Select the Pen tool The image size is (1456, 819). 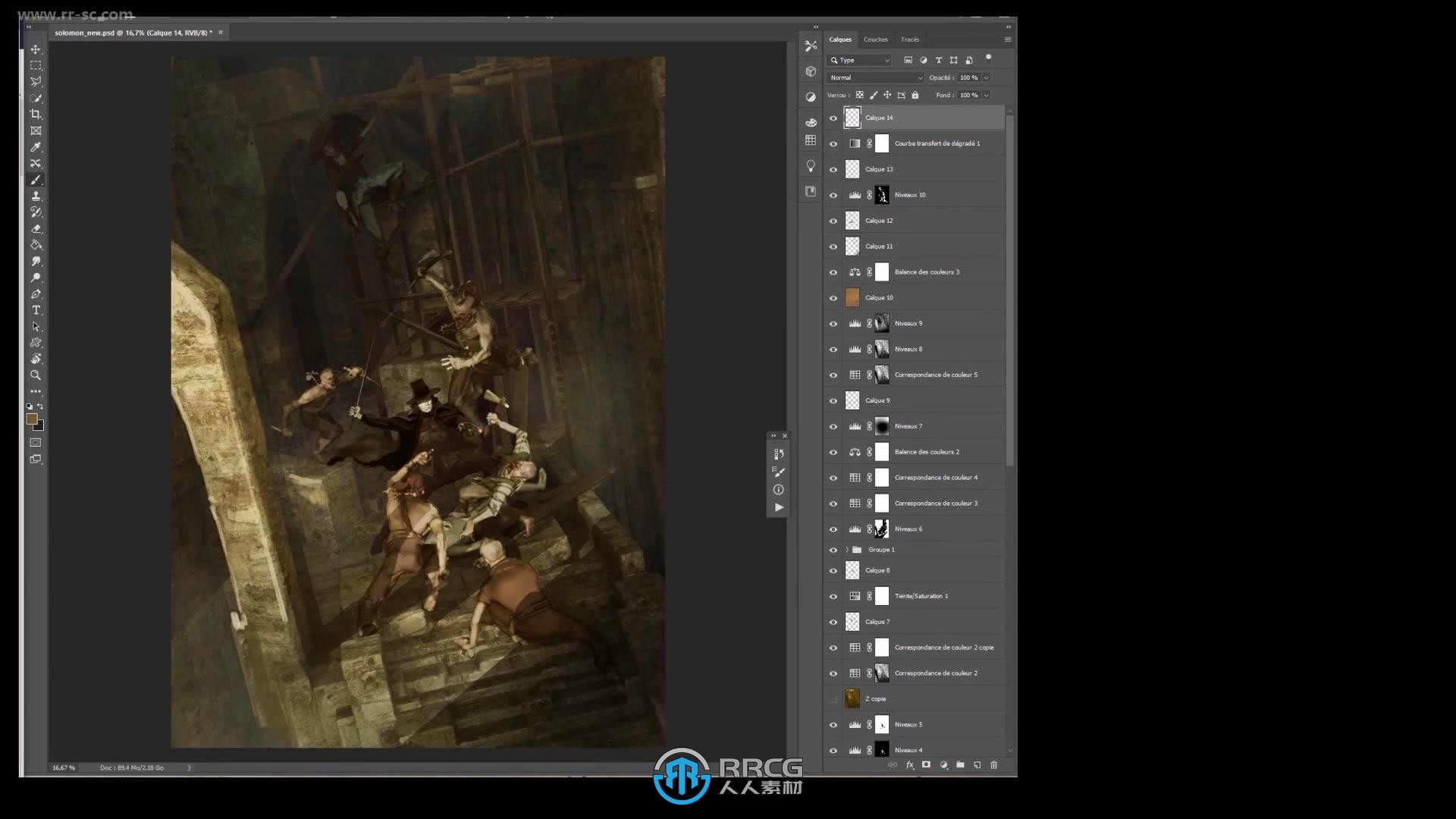[x=36, y=294]
